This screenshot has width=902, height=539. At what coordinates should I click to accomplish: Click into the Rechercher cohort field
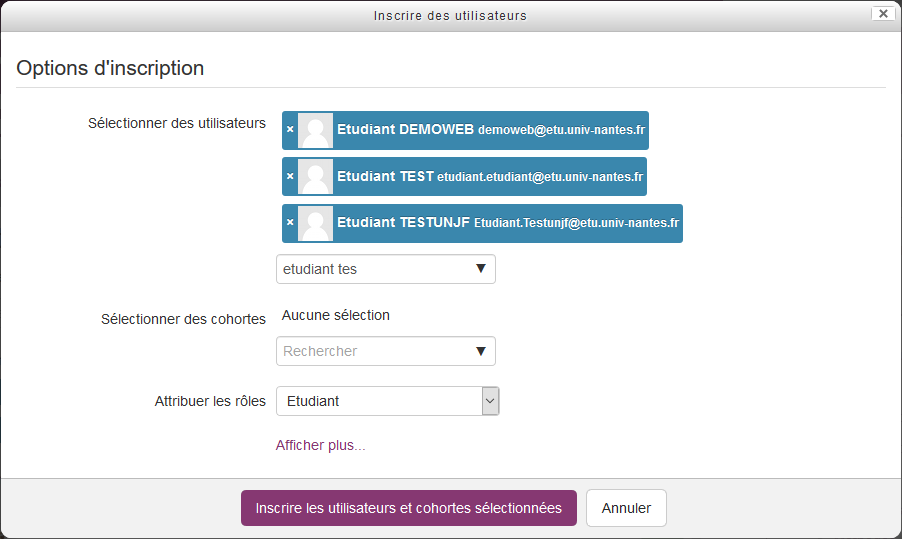click(x=370, y=351)
